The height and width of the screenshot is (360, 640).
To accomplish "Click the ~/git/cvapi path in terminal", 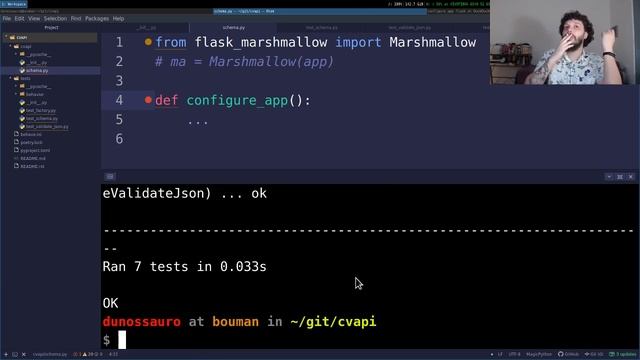I will (333, 322).
